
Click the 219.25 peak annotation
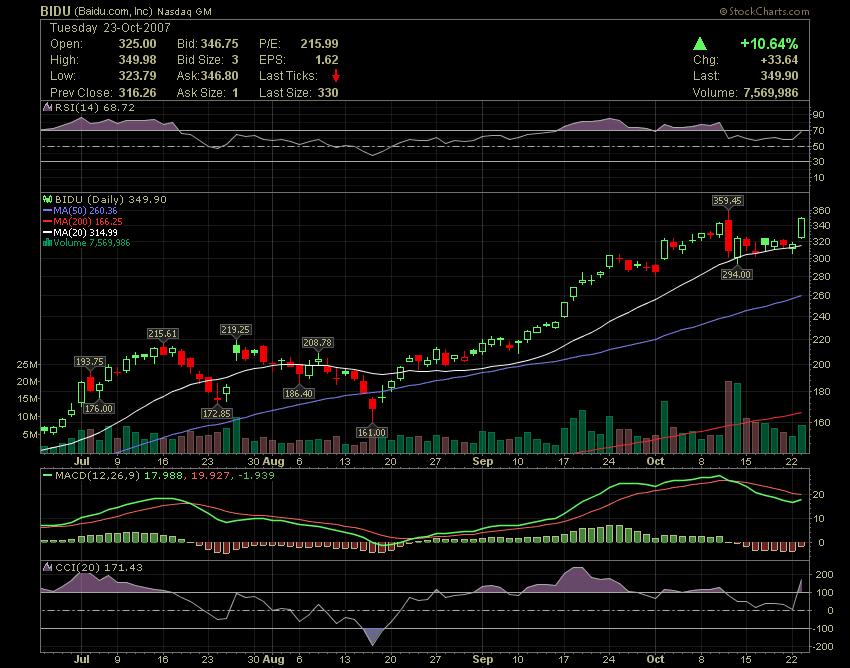pos(235,330)
